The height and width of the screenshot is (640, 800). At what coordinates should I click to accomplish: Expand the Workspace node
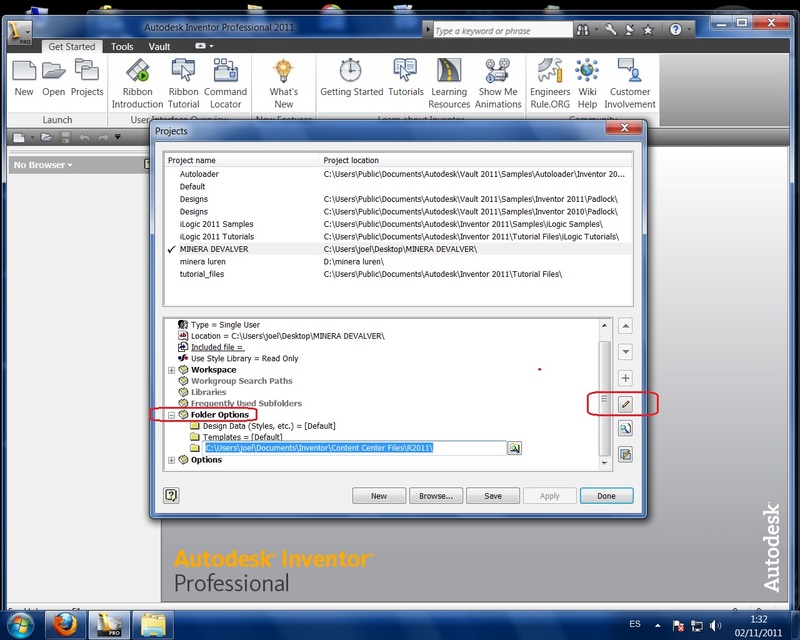point(171,370)
